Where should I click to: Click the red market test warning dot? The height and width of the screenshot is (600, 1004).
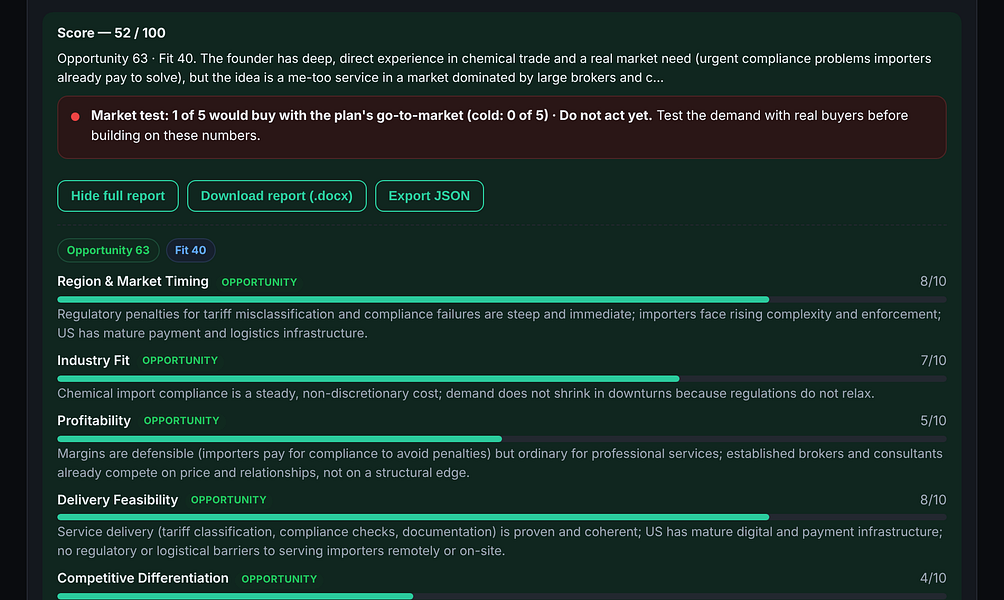[76, 117]
